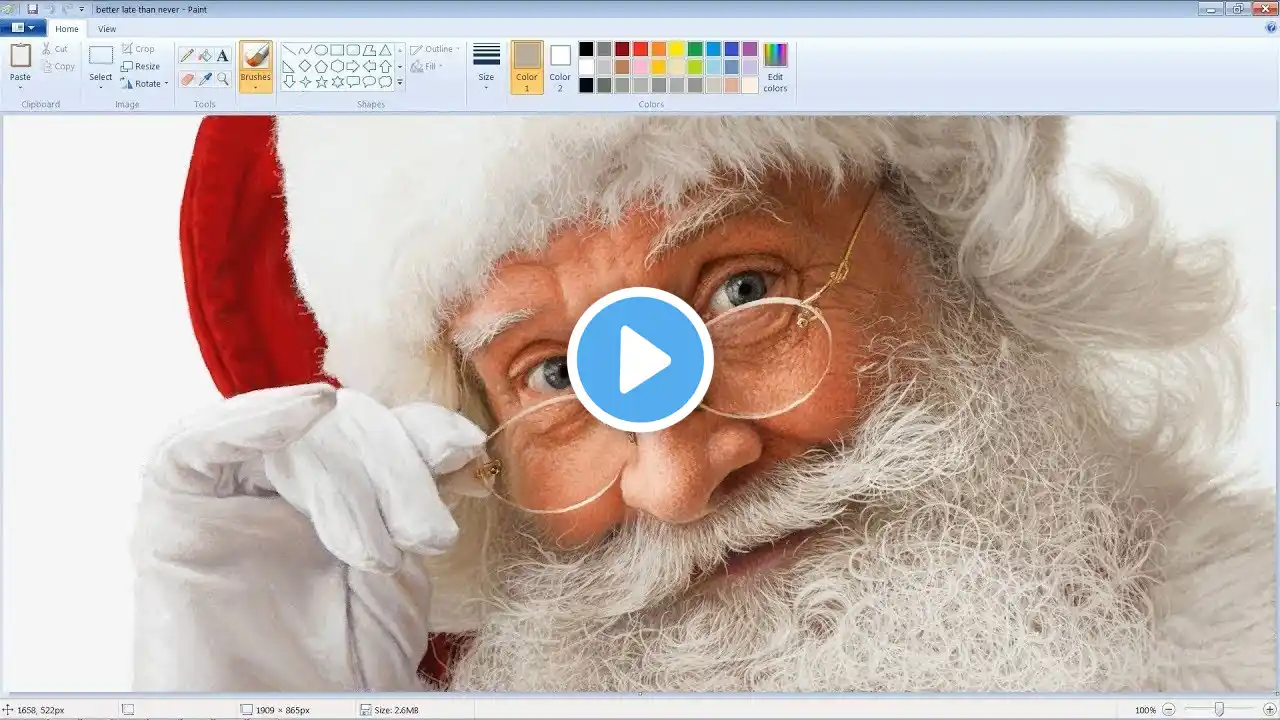Click the zoom slider handle in status bar
Viewport: 1280px width, 720px height.
click(1219, 709)
